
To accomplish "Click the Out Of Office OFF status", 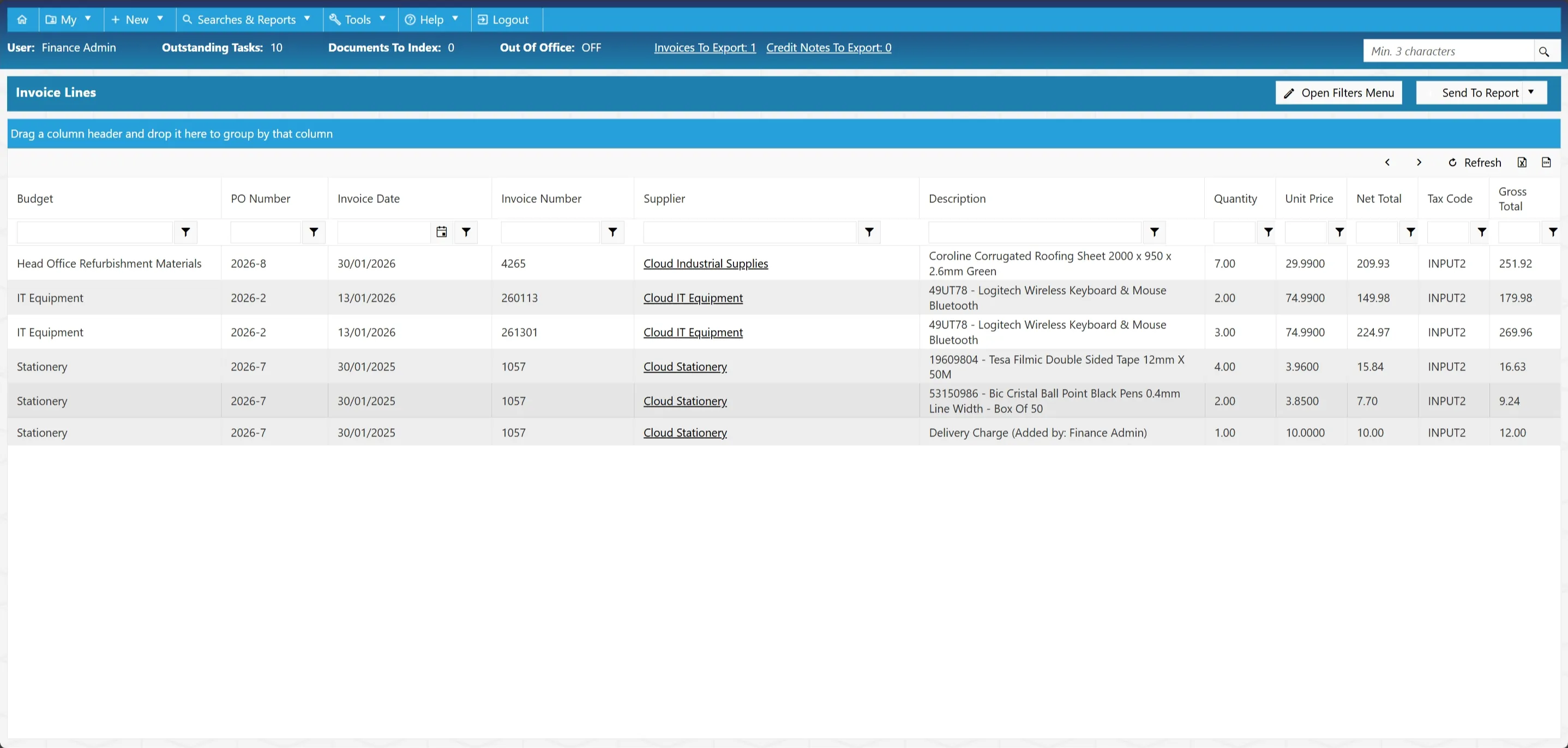I will coord(591,47).
